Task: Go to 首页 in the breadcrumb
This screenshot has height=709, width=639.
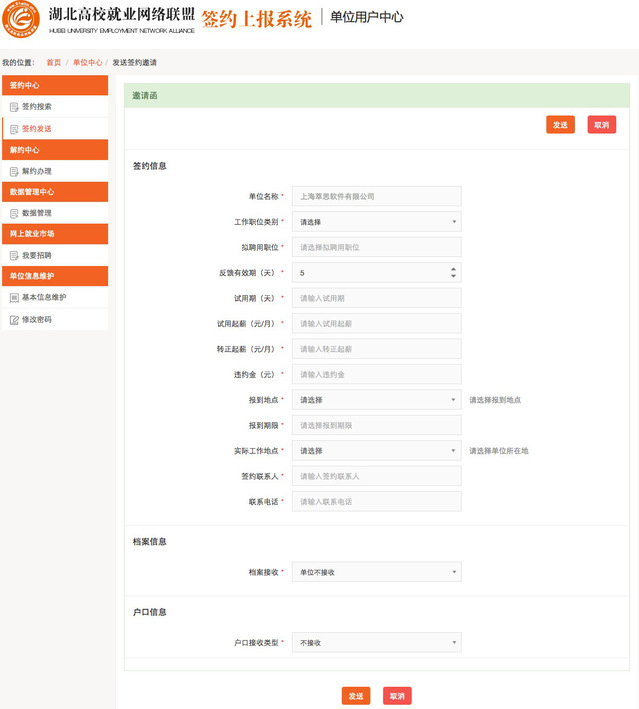Action: (53, 62)
